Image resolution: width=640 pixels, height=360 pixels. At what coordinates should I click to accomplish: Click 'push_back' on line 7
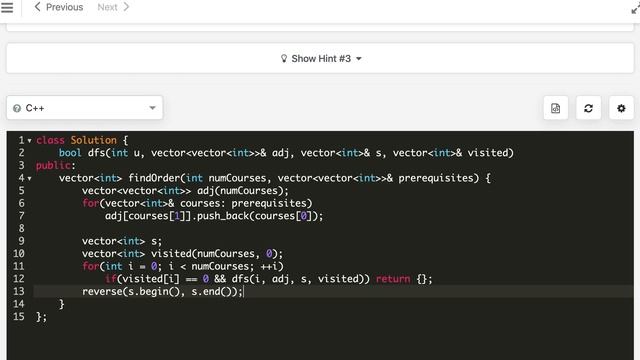(x=223, y=216)
